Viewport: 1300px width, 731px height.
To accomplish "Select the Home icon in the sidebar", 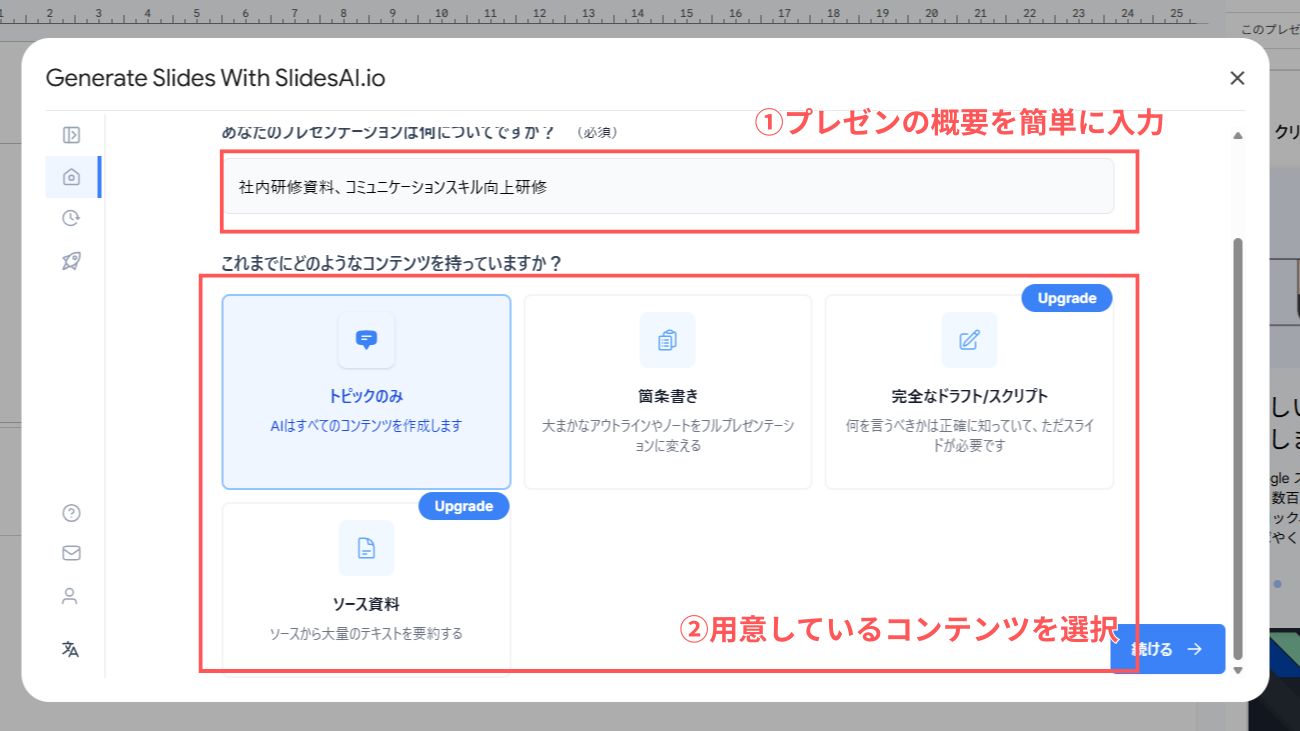I will (69, 177).
